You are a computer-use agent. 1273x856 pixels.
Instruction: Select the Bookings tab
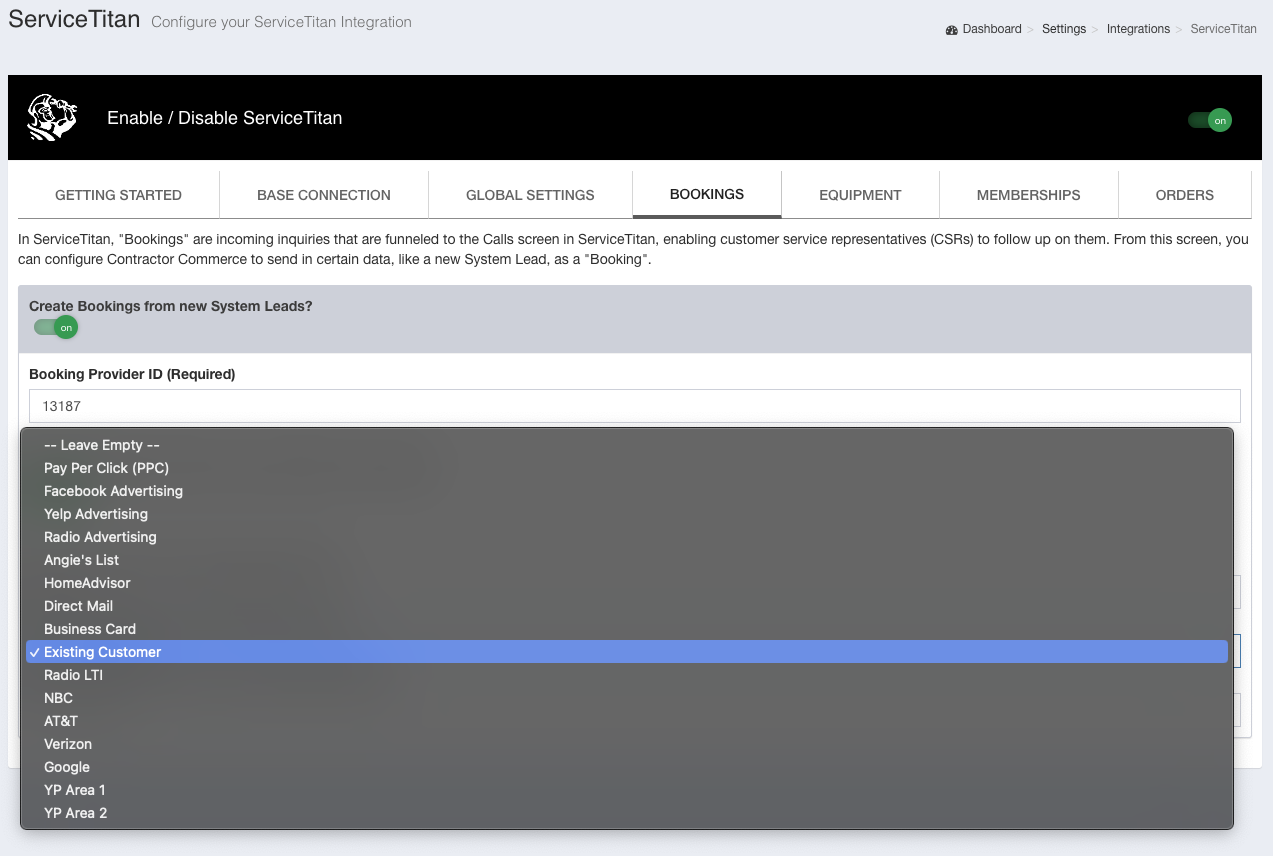tap(707, 194)
